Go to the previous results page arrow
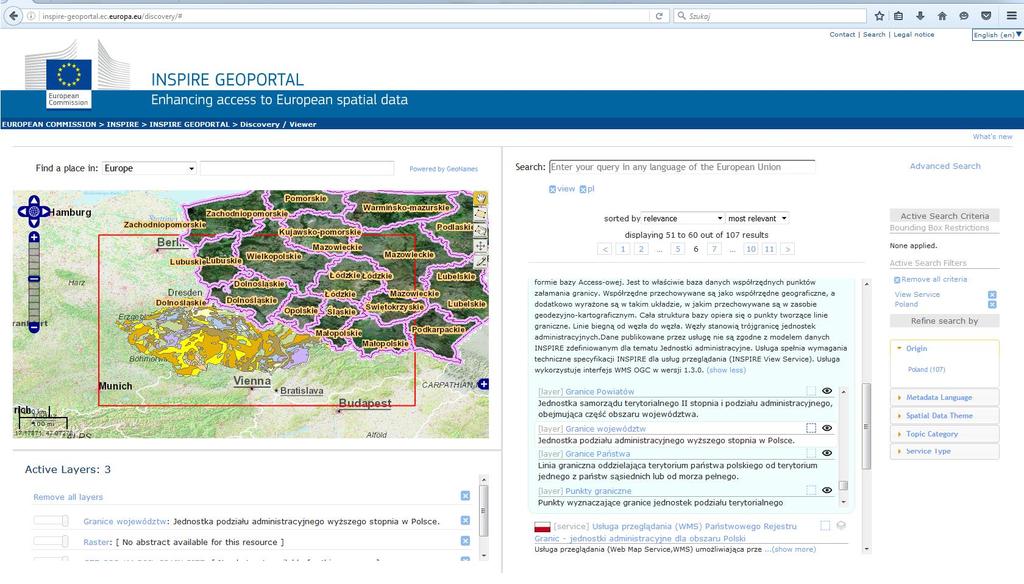Image resolution: width=1024 pixels, height=584 pixels. click(x=605, y=249)
